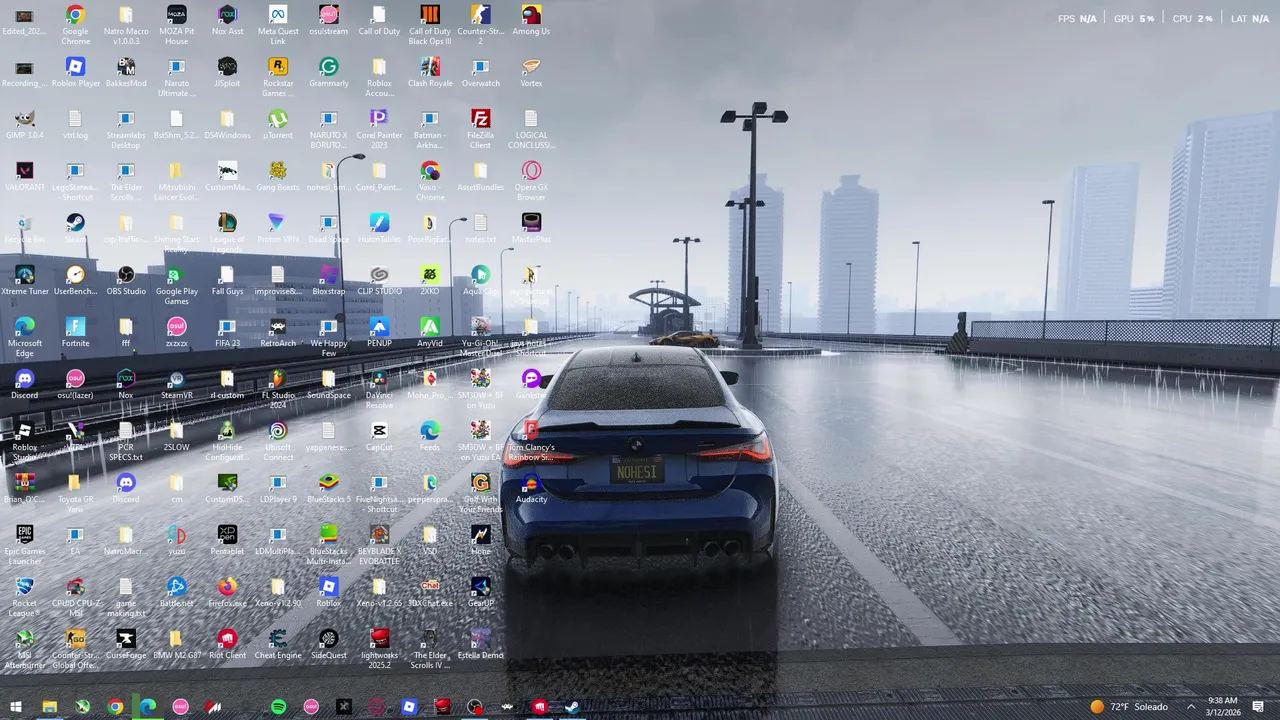Launch Battle.net desktop shortcut

click(176, 592)
